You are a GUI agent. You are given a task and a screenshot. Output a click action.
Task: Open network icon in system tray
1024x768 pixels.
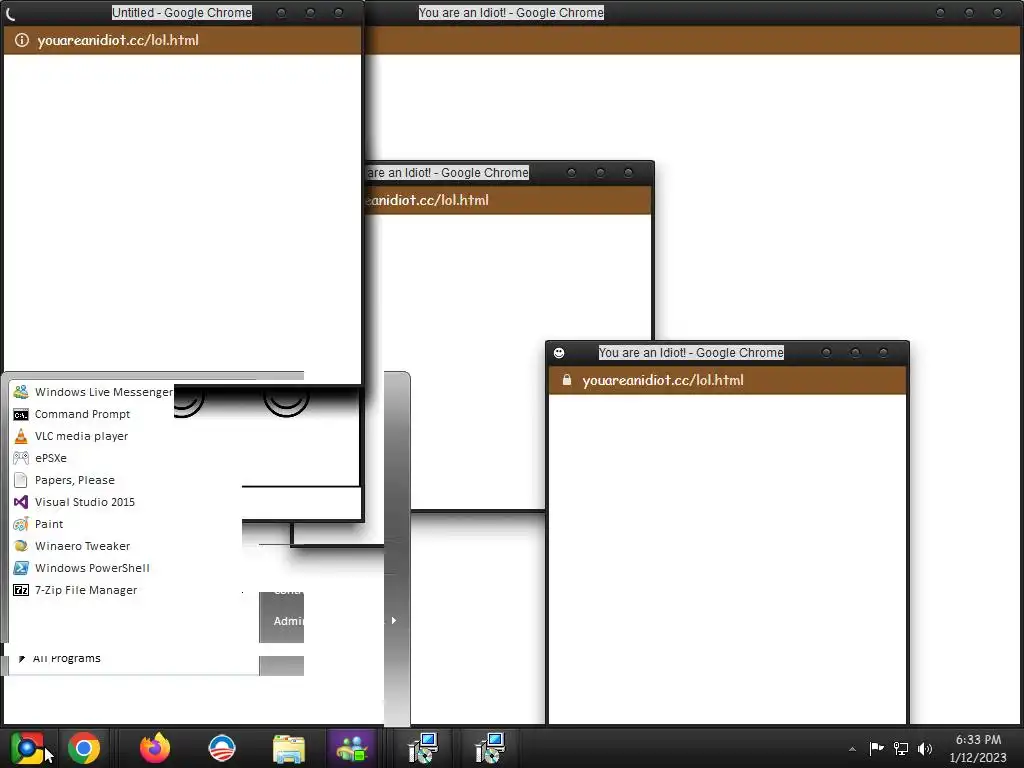[x=901, y=748]
